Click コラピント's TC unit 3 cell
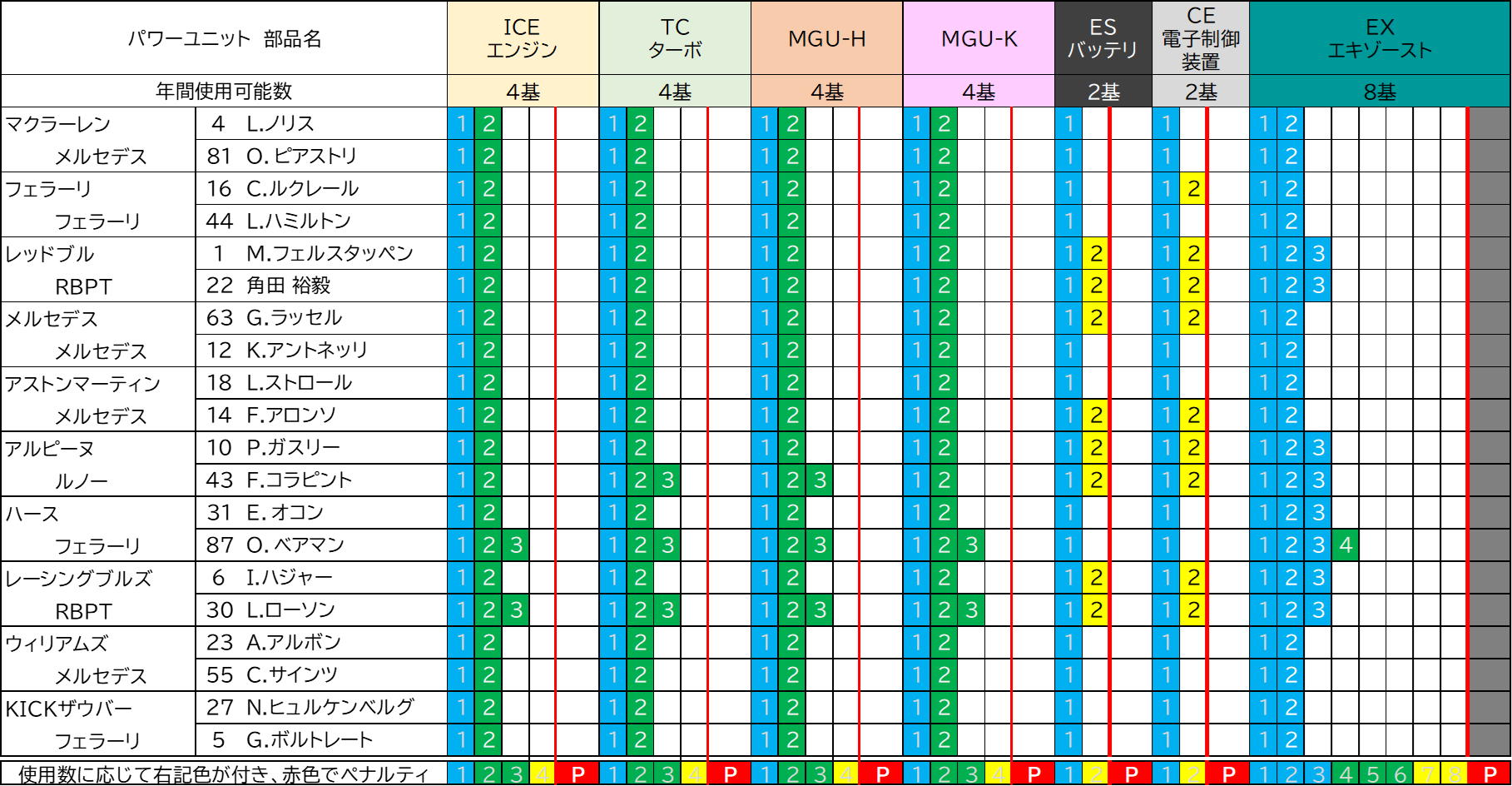 [x=667, y=480]
